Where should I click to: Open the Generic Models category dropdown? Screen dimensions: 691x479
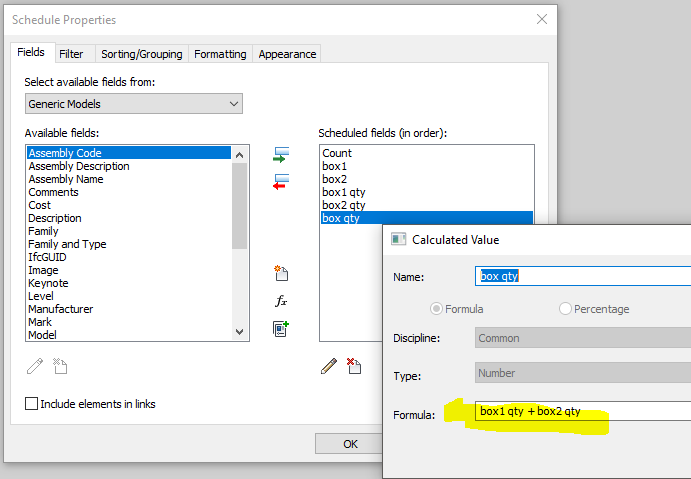click(134, 104)
